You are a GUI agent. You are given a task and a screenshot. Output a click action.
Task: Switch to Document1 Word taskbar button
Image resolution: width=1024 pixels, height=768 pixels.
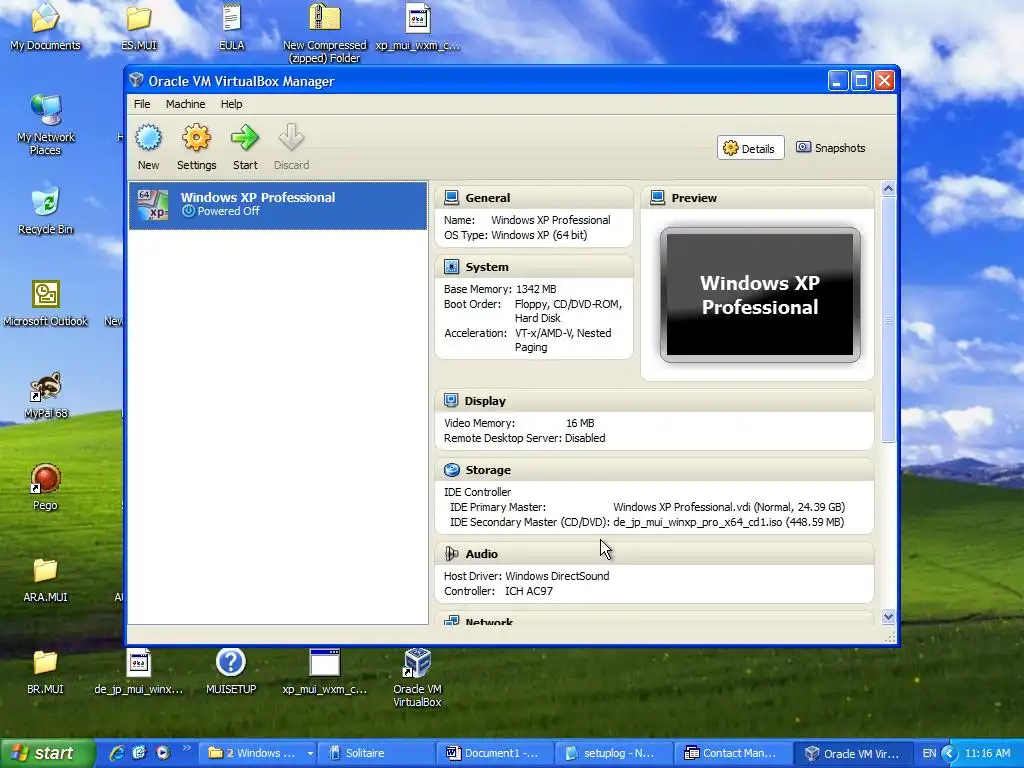point(495,754)
